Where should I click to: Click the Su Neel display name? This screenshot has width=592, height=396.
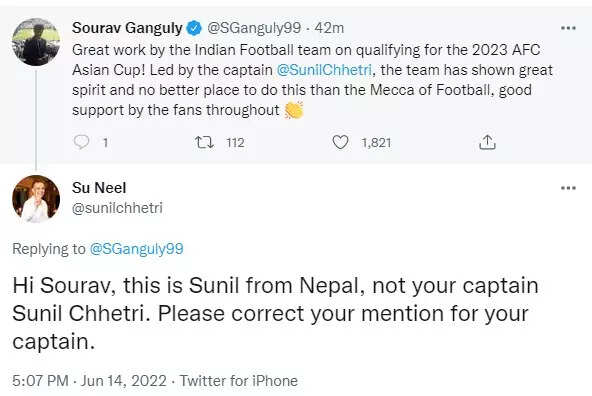(x=99, y=188)
